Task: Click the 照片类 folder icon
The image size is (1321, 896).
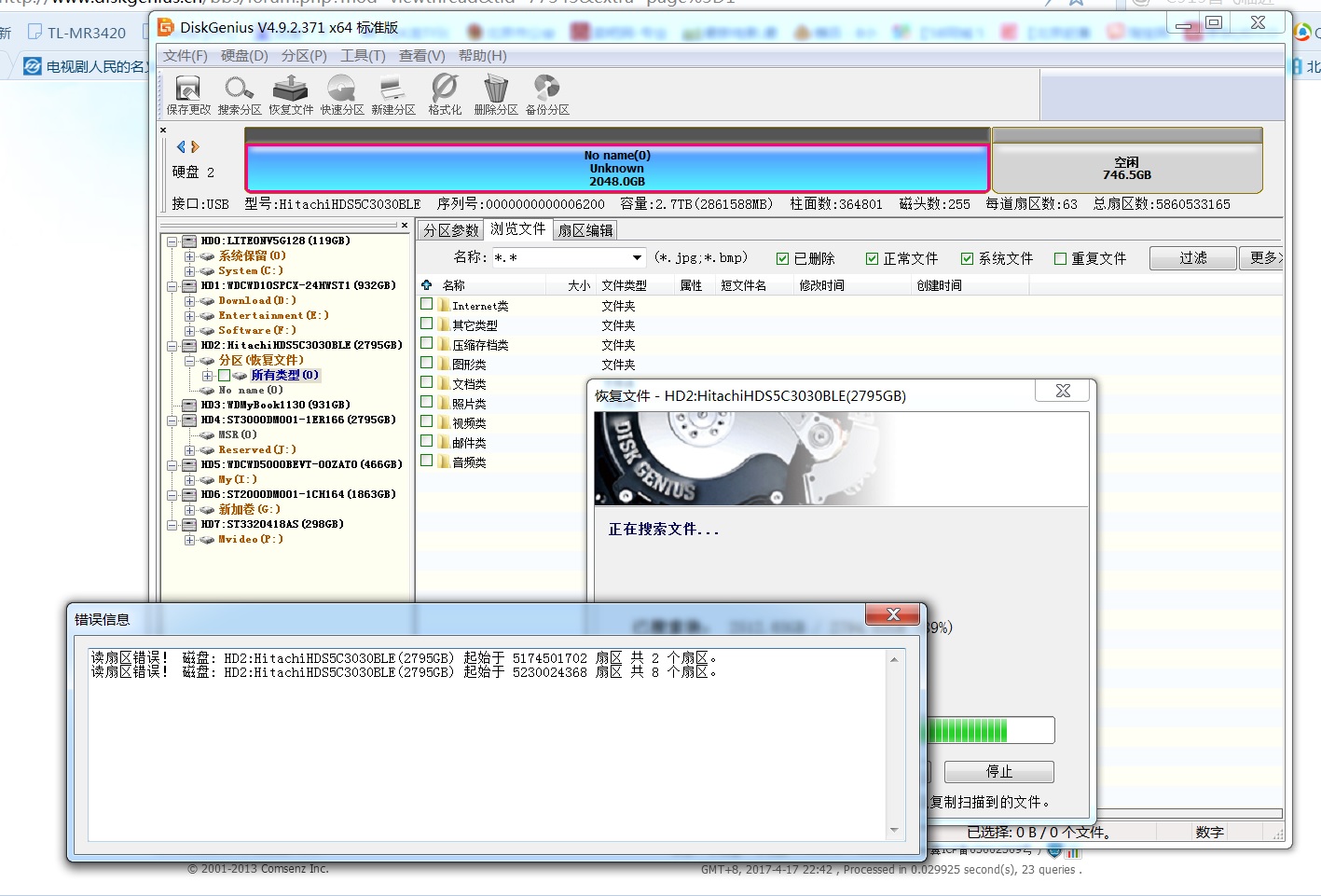Action: (445, 403)
